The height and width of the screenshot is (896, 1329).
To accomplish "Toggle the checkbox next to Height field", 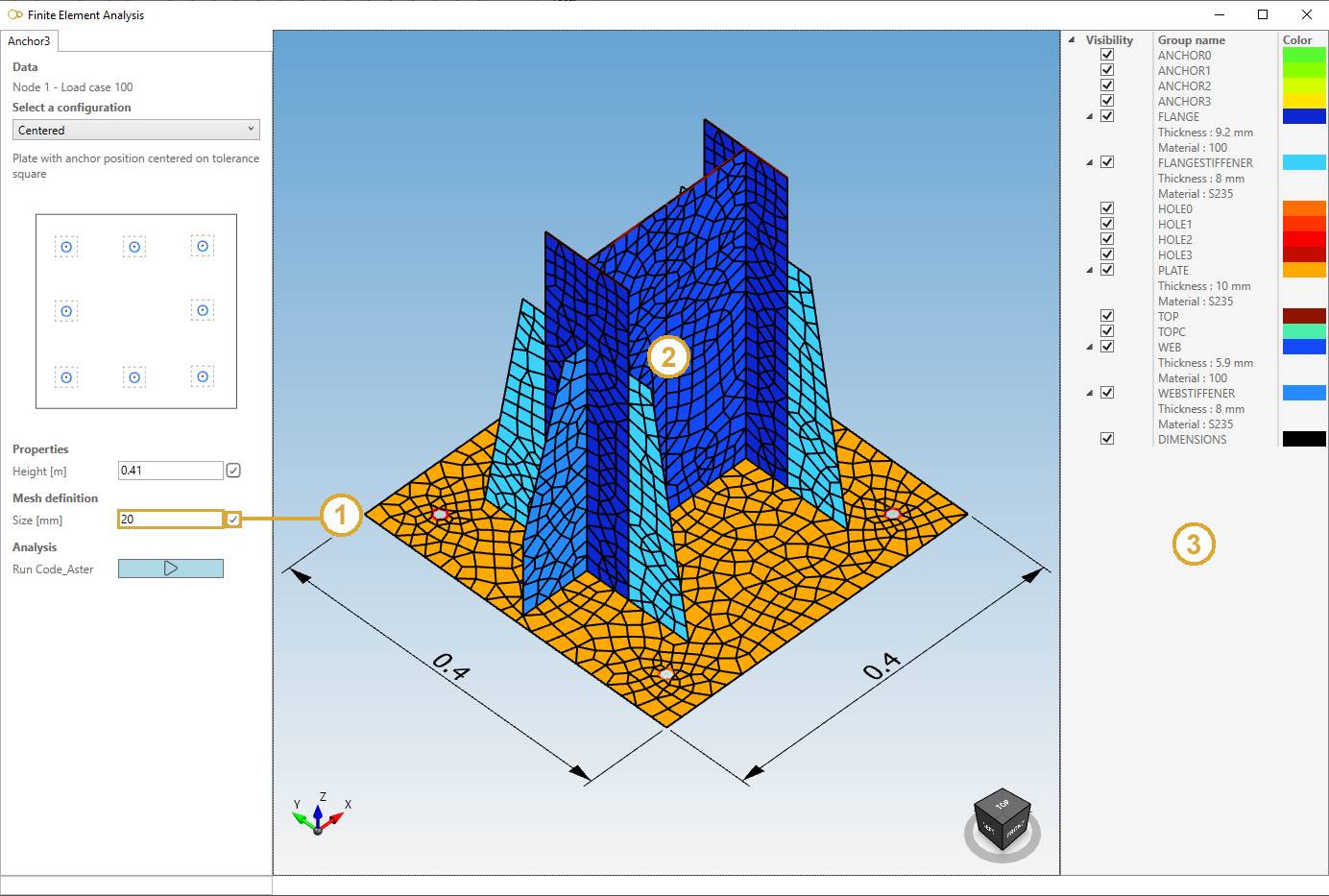I will (x=233, y=471).
